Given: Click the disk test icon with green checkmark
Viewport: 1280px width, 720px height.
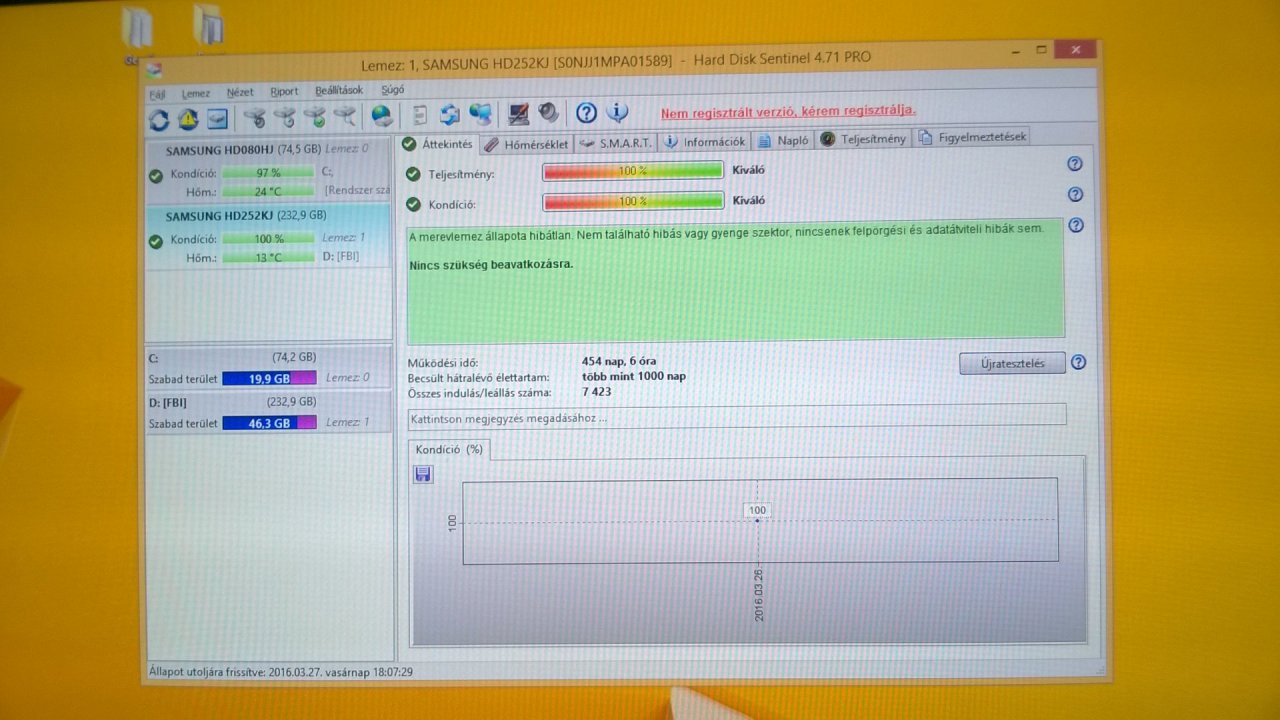Looking at the screenshot, I should [315, 118].
